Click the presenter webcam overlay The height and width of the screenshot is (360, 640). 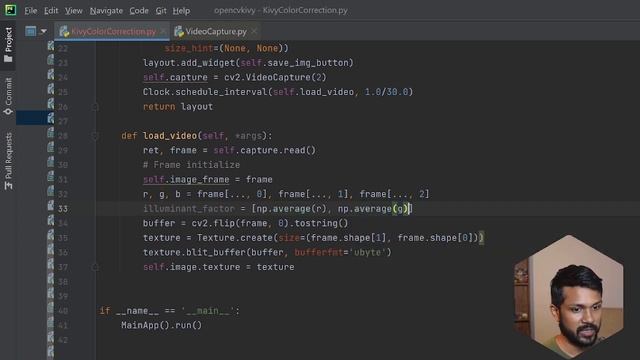(x=569, y=297)
